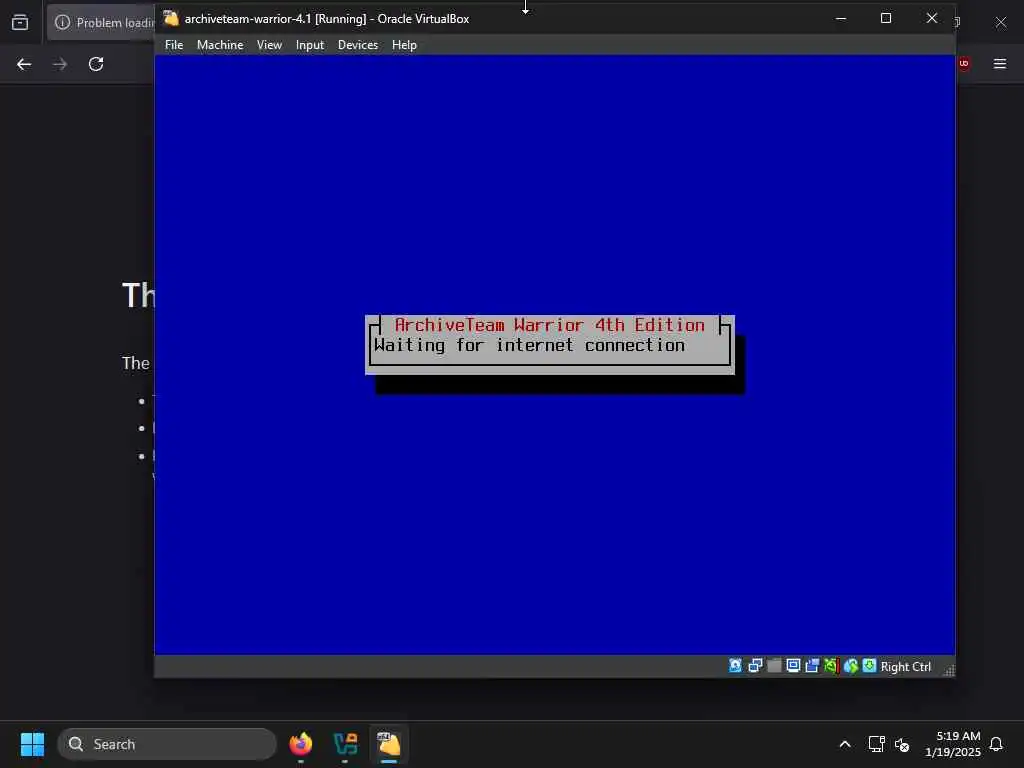Click the keyboard capture green-arrow icon
This screenshot has width=1024, height=768.
[x=869, y=665]
